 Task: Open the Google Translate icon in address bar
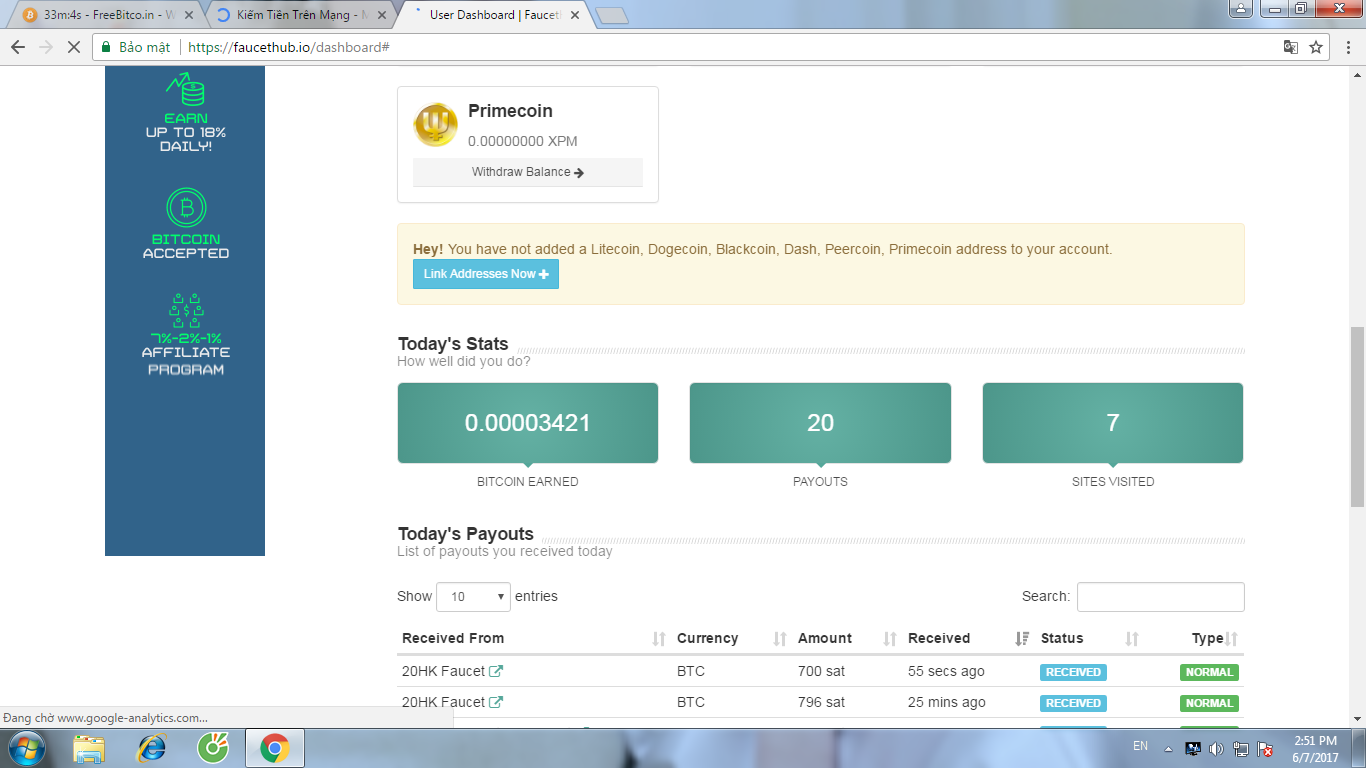(x=1291, y=47)
